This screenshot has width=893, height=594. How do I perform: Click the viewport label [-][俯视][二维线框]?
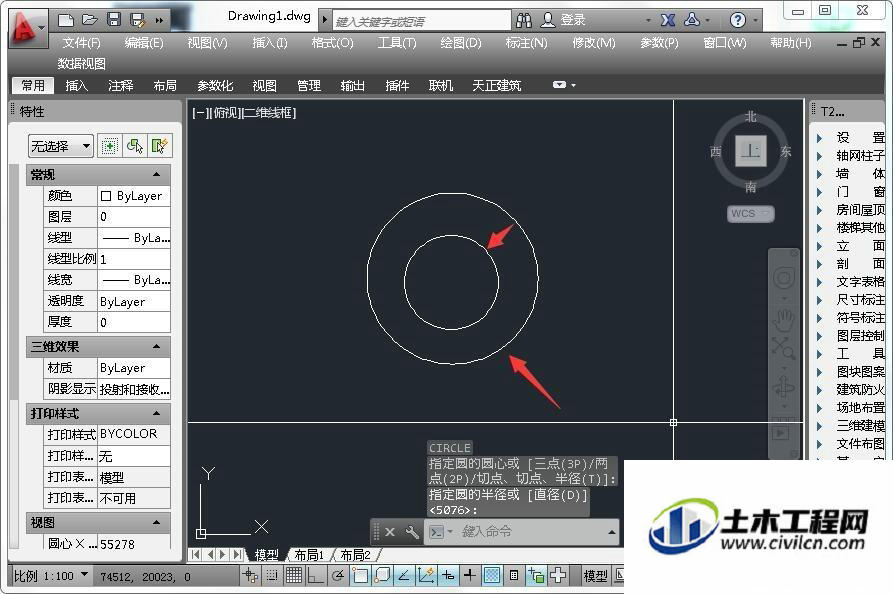pos(244,113)
